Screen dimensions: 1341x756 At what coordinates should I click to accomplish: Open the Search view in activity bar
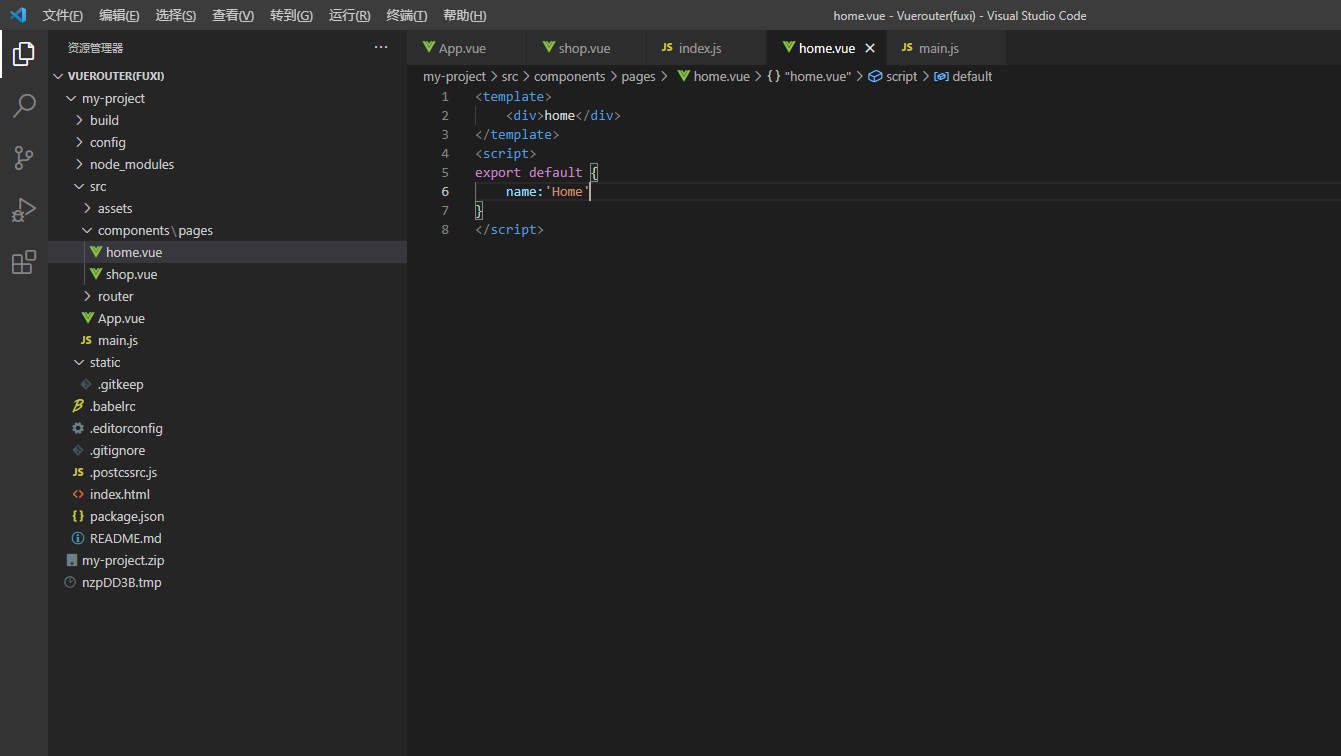point(24,106)
